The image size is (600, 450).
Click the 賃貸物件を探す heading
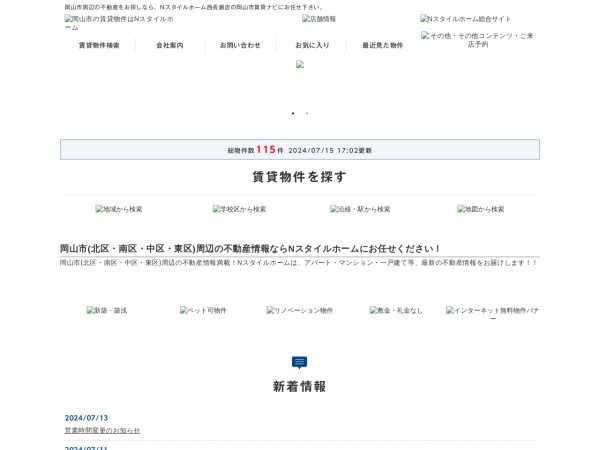300,177
